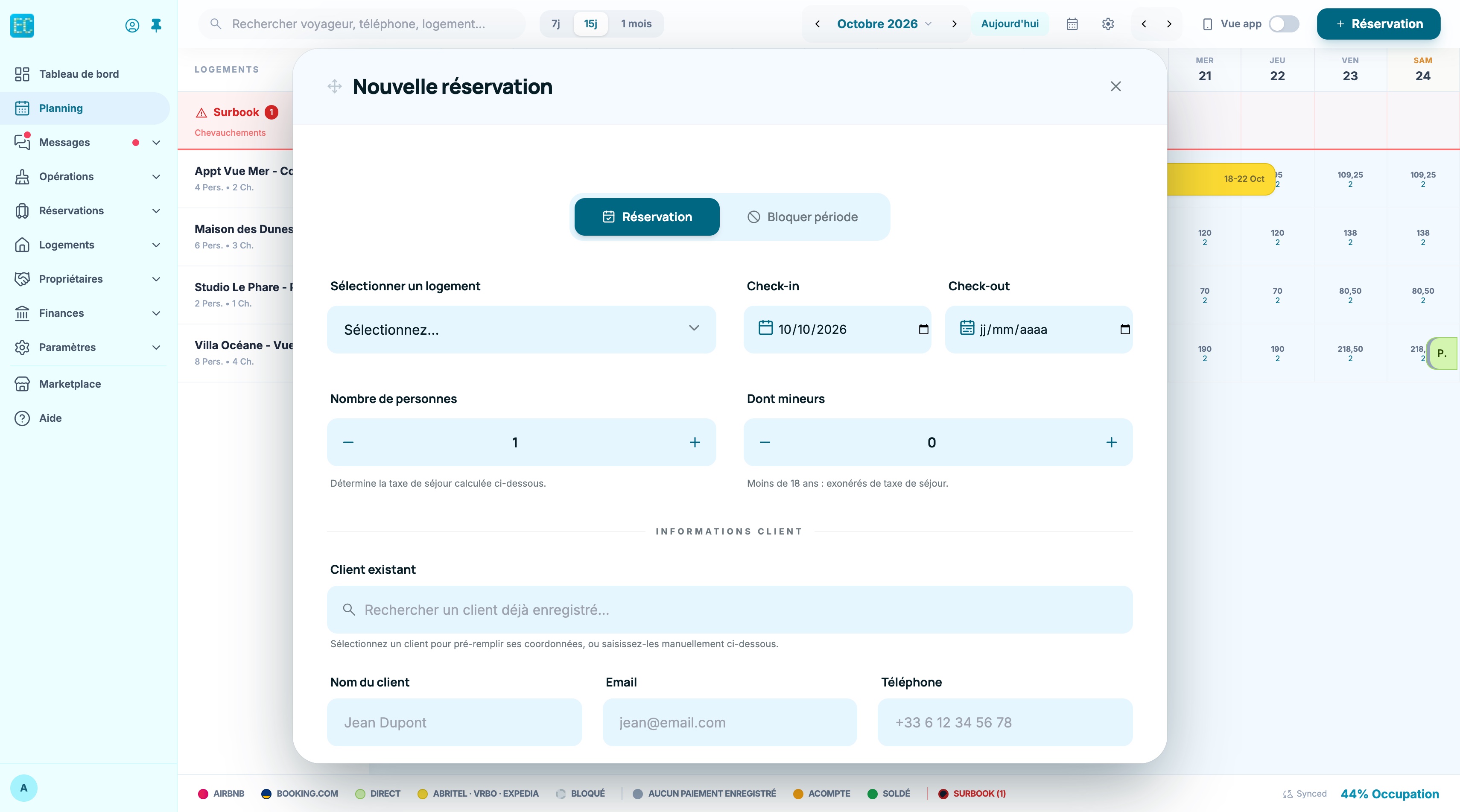Increase Nombre de personnes with plus
Image resolution: width=1460 pixels, height=812 pixels.
click(695, 442)
